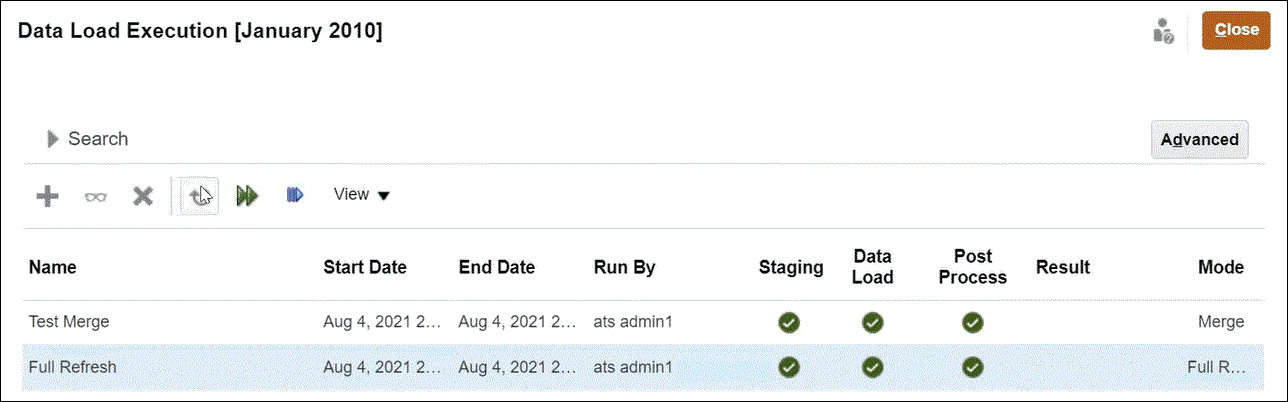Click the green double-arrow Run icon
Viewport: 1288px width, 402px height.
pyautogui.click(x=247, y=196)
